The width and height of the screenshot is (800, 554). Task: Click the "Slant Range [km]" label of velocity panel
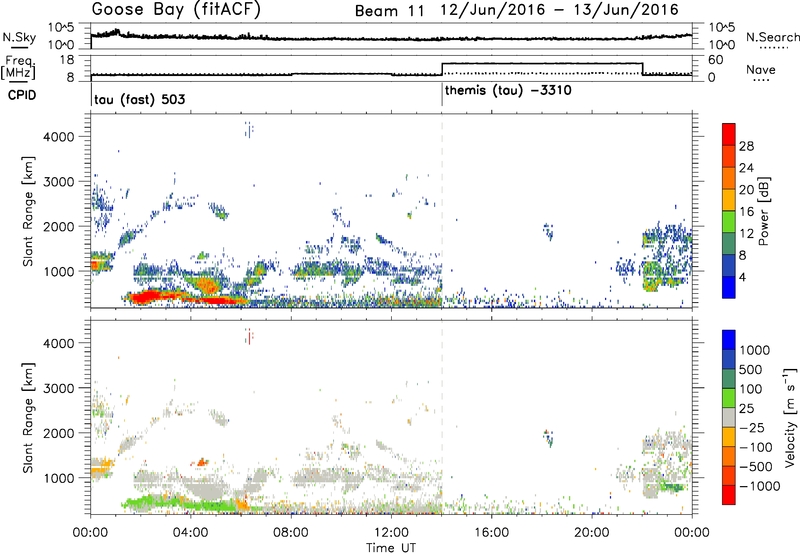(28, 417)
